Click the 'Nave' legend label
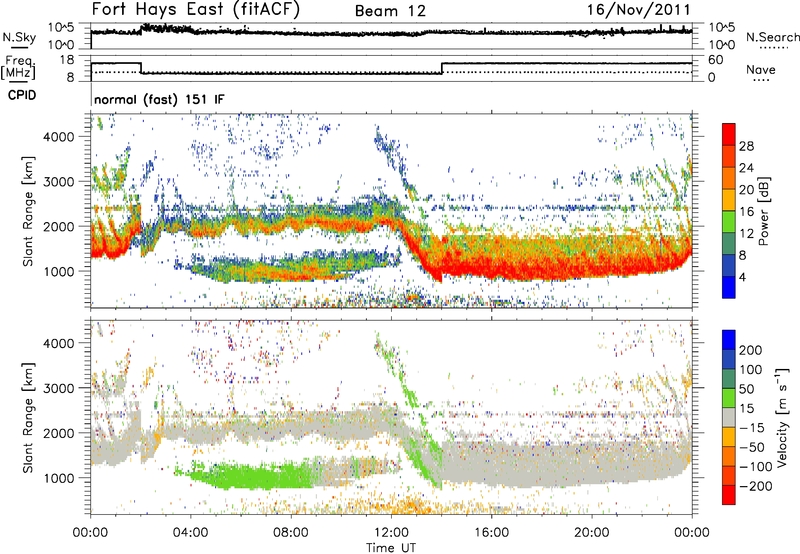 pyautogui.click(x=761, y=69)
